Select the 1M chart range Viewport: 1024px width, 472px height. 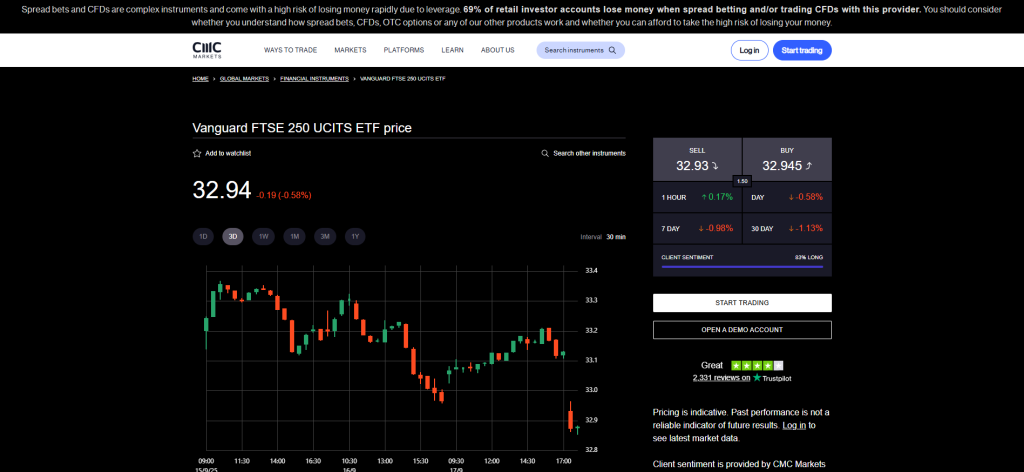[295, 236]
